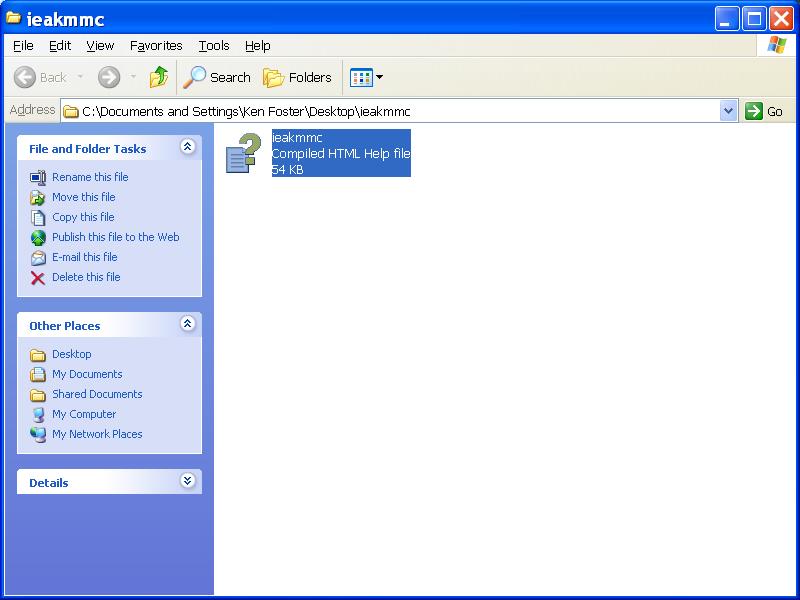The width and height of the screenshot is (800, 600).
Task: Click the ieakmmc file name text
Action: point(297,137)
